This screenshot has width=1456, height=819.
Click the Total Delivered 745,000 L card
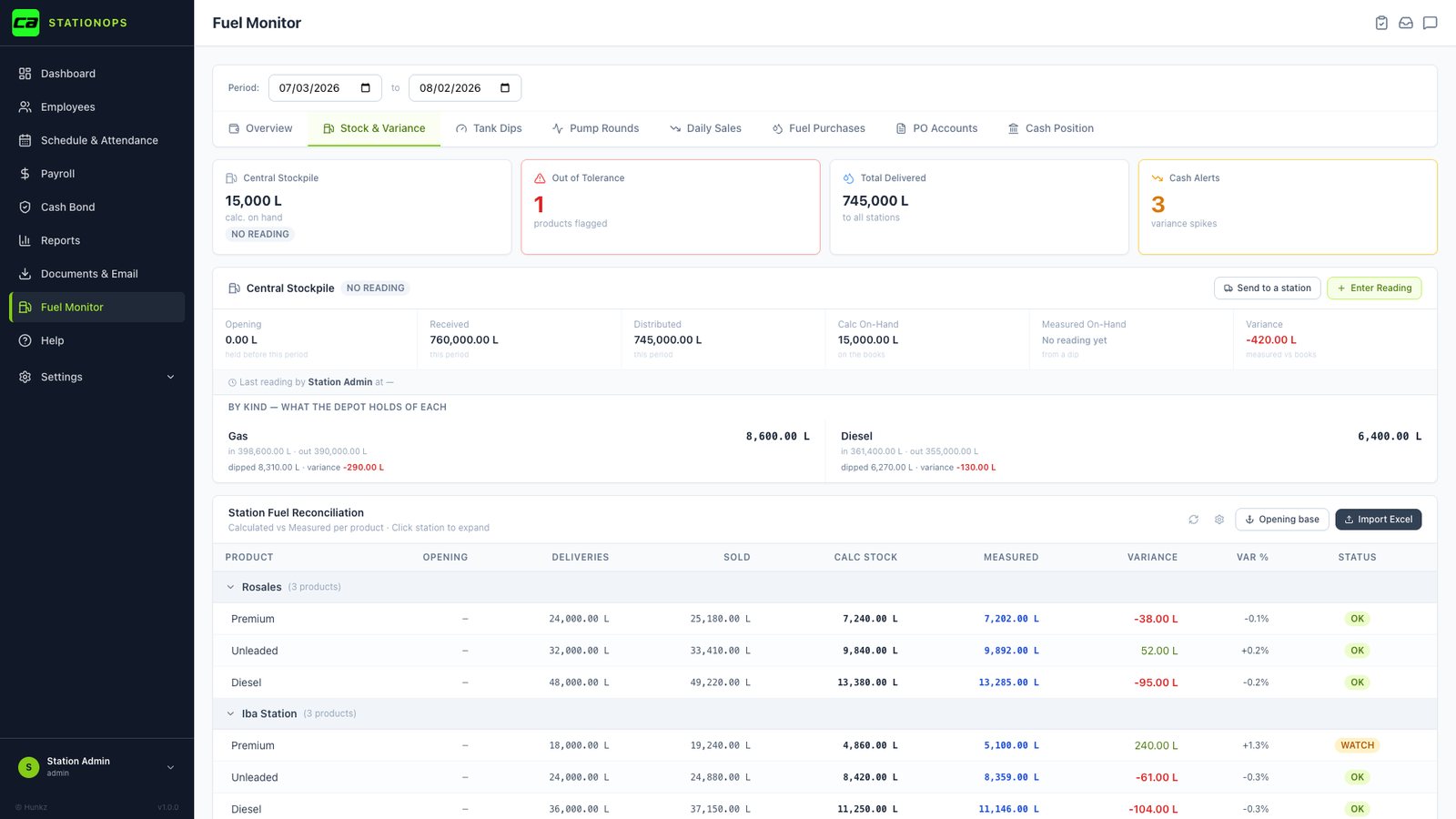point(979,207)
